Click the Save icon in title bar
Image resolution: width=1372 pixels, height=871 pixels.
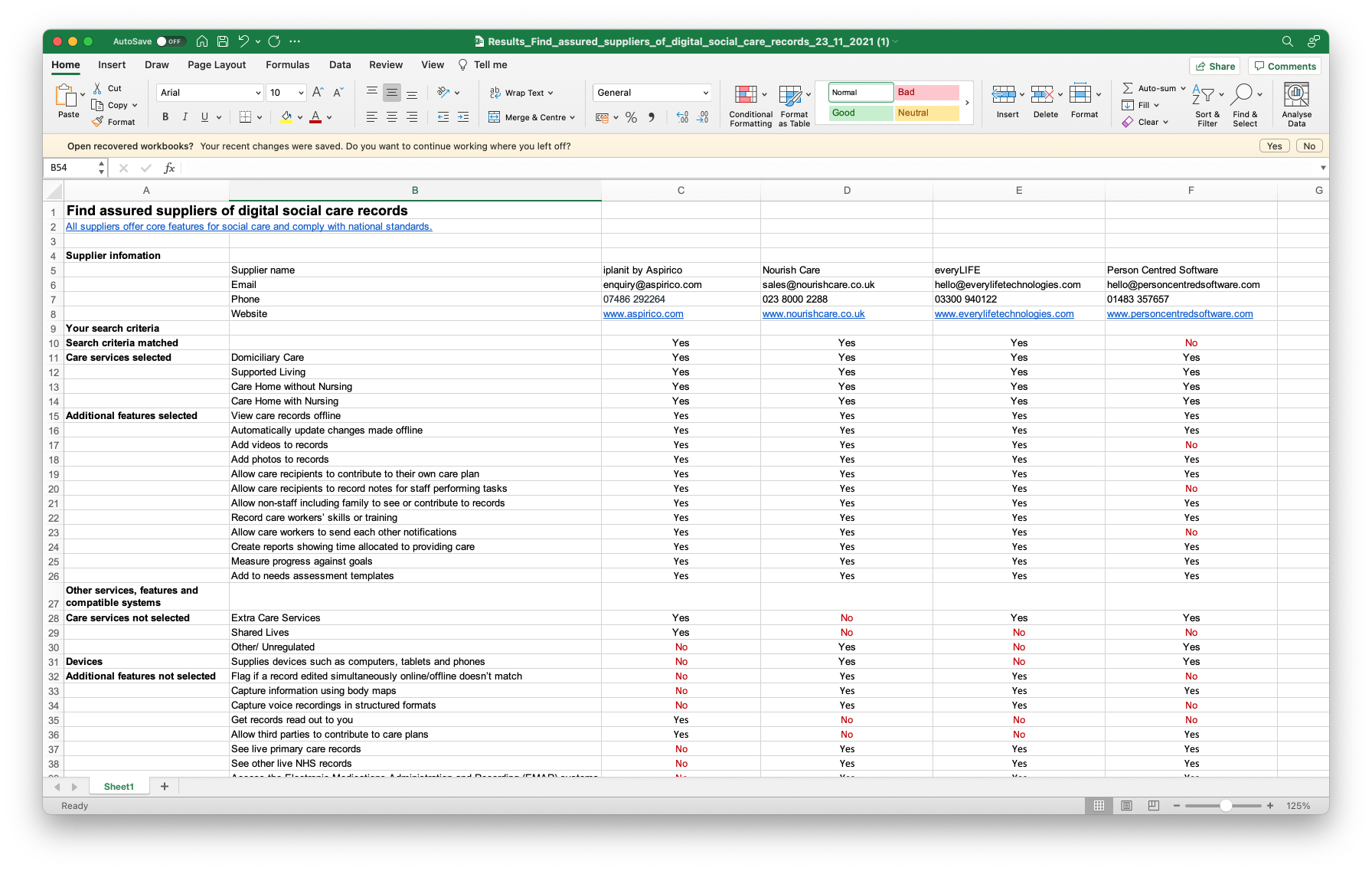pyautogui.click(x=223, y=41)
